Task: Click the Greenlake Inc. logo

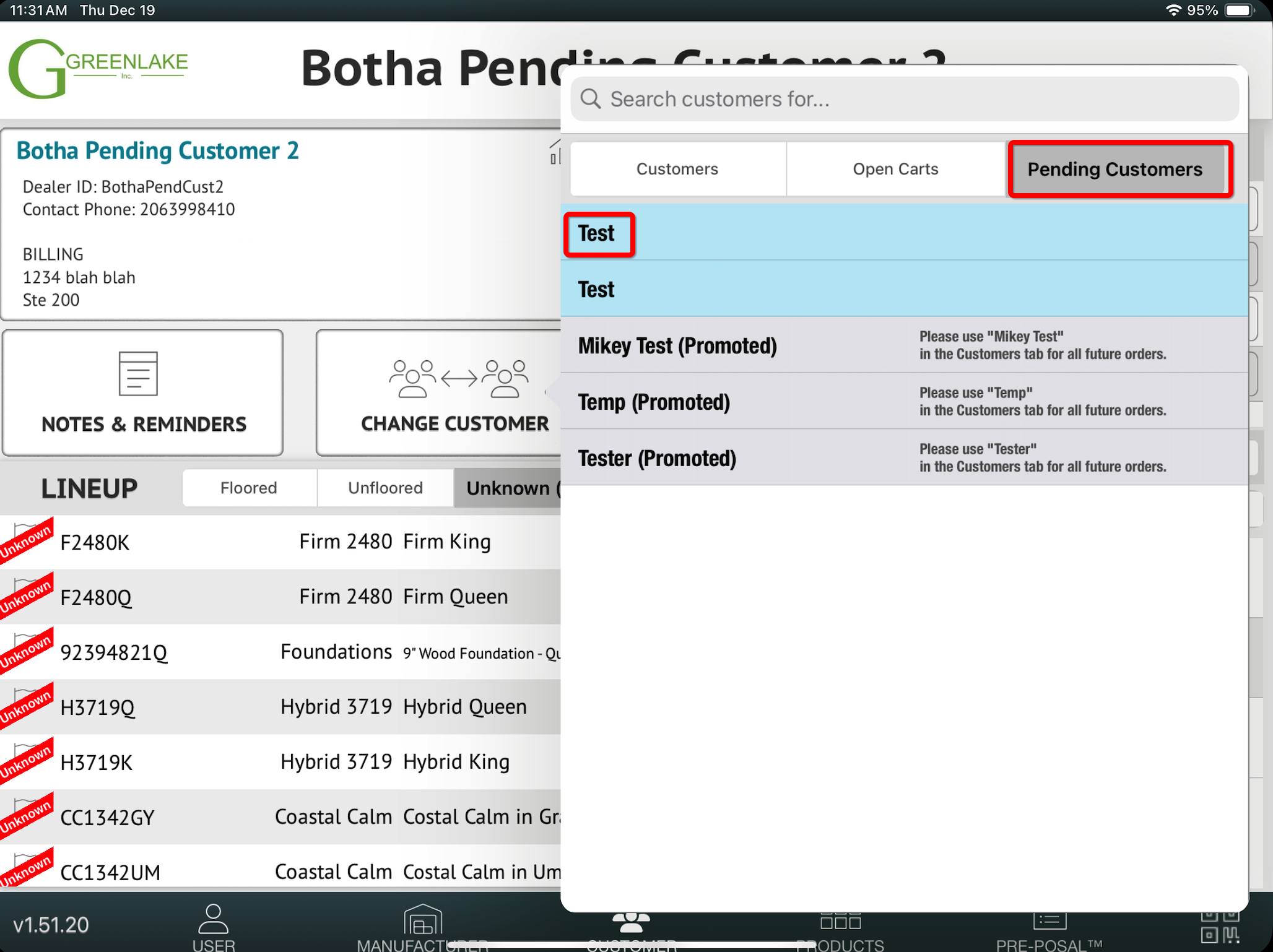Action: [98, 69]
